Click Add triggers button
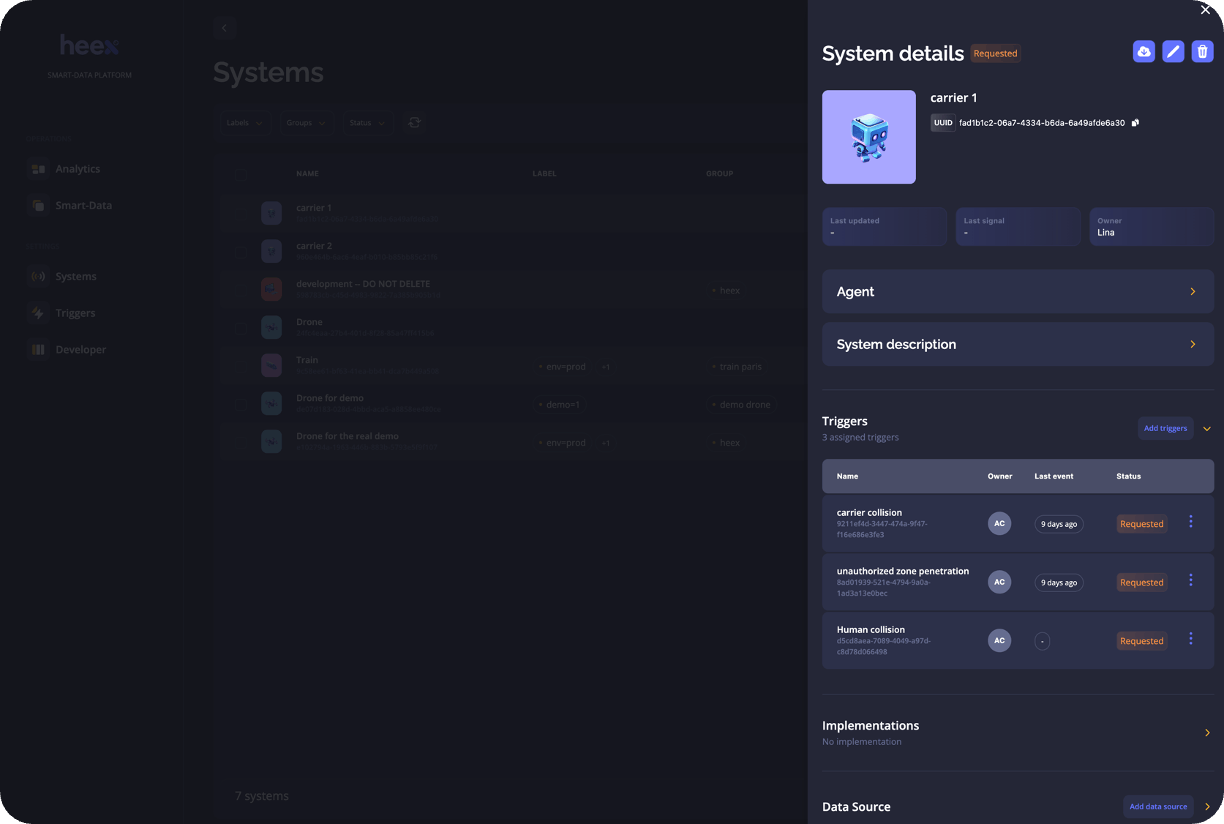The image size is (1224, 824). point(1165,428)
